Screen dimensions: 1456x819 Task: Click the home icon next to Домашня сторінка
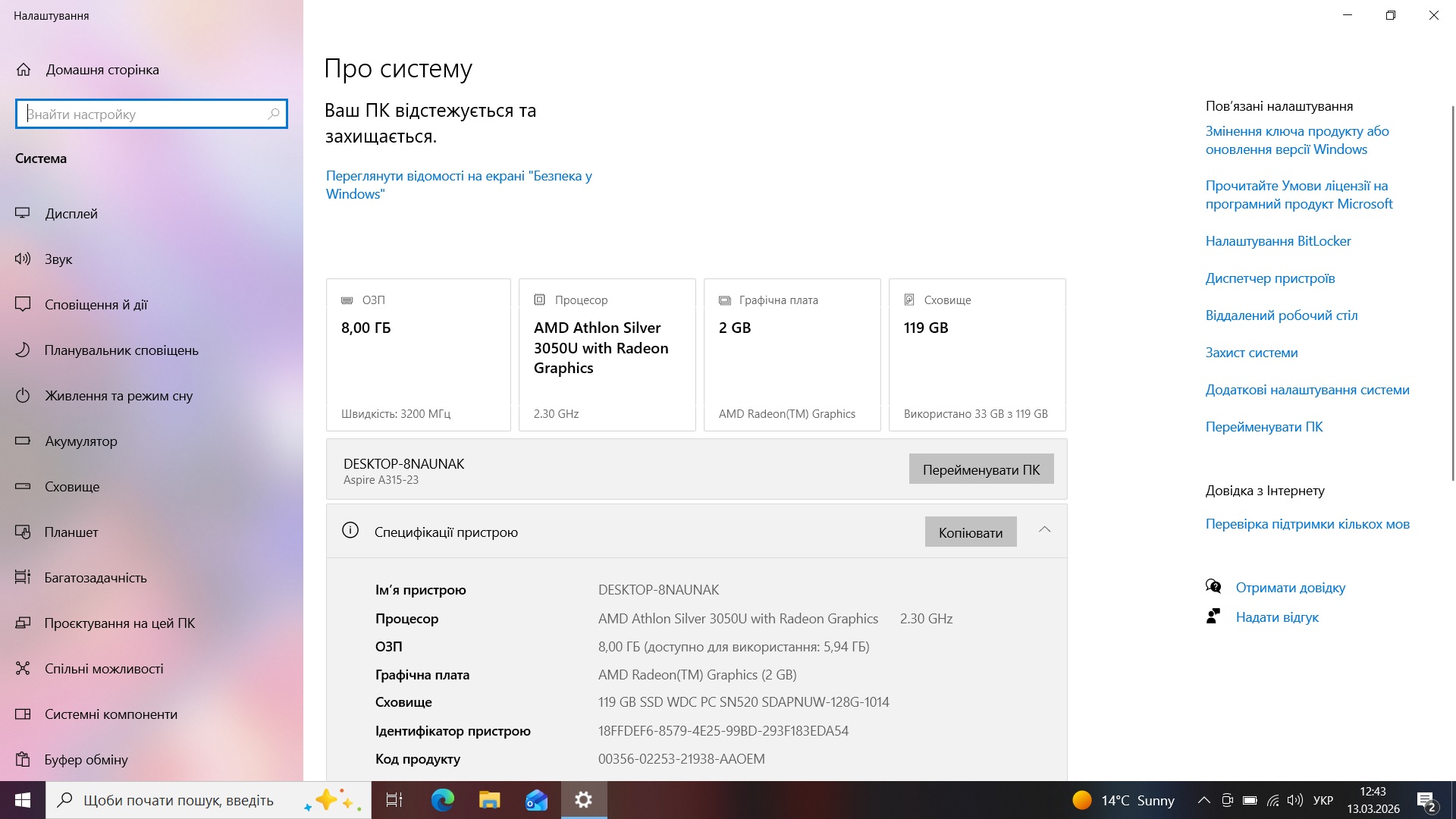click(24, 69)
